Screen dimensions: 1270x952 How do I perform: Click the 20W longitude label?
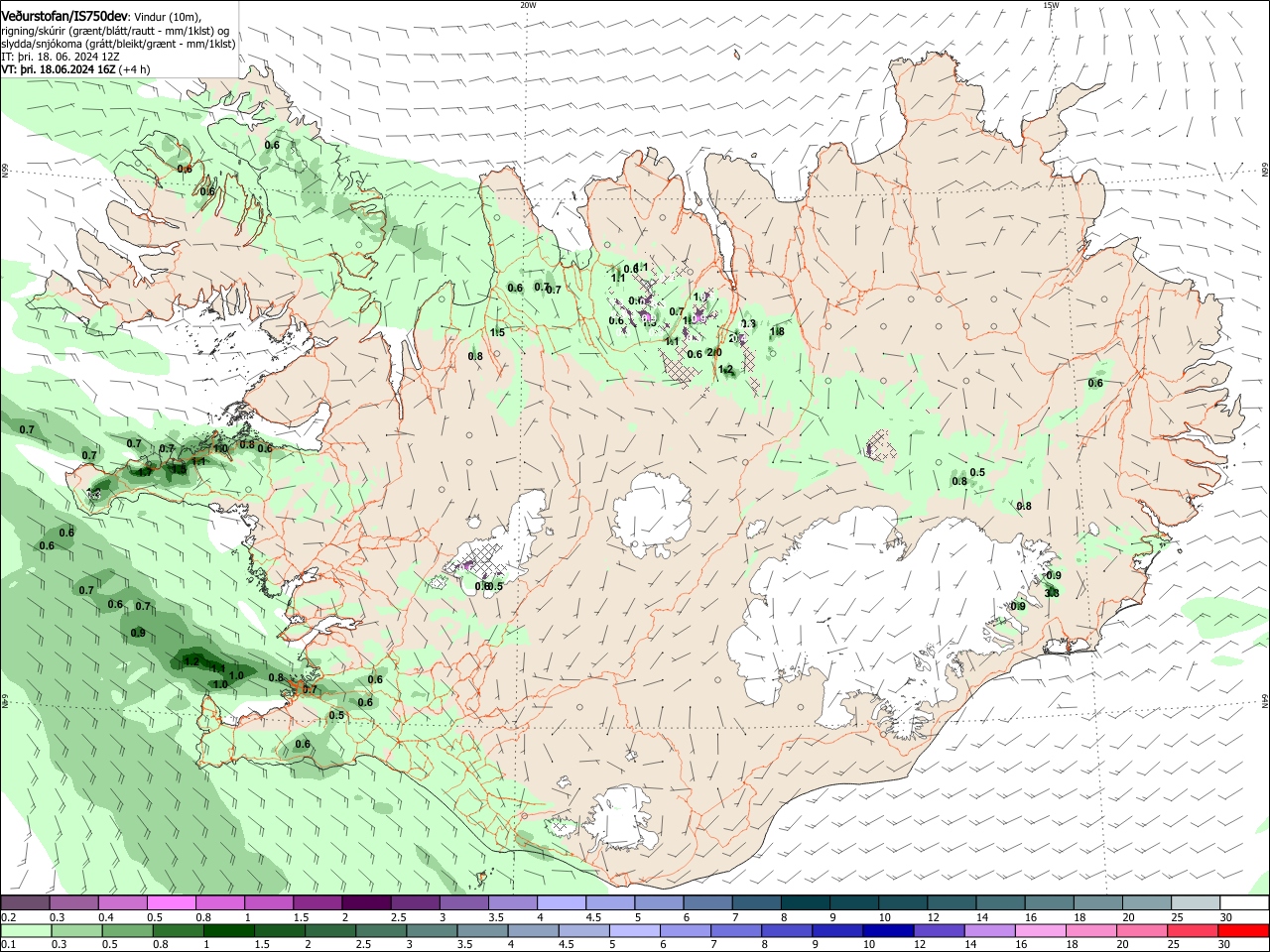pyautogui.click(x=528, y=5)
